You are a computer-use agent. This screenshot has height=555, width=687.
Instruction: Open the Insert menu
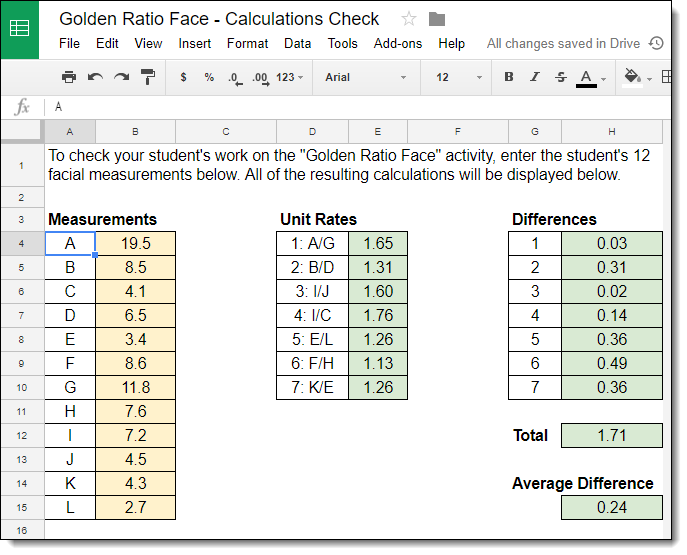point(195,43)
